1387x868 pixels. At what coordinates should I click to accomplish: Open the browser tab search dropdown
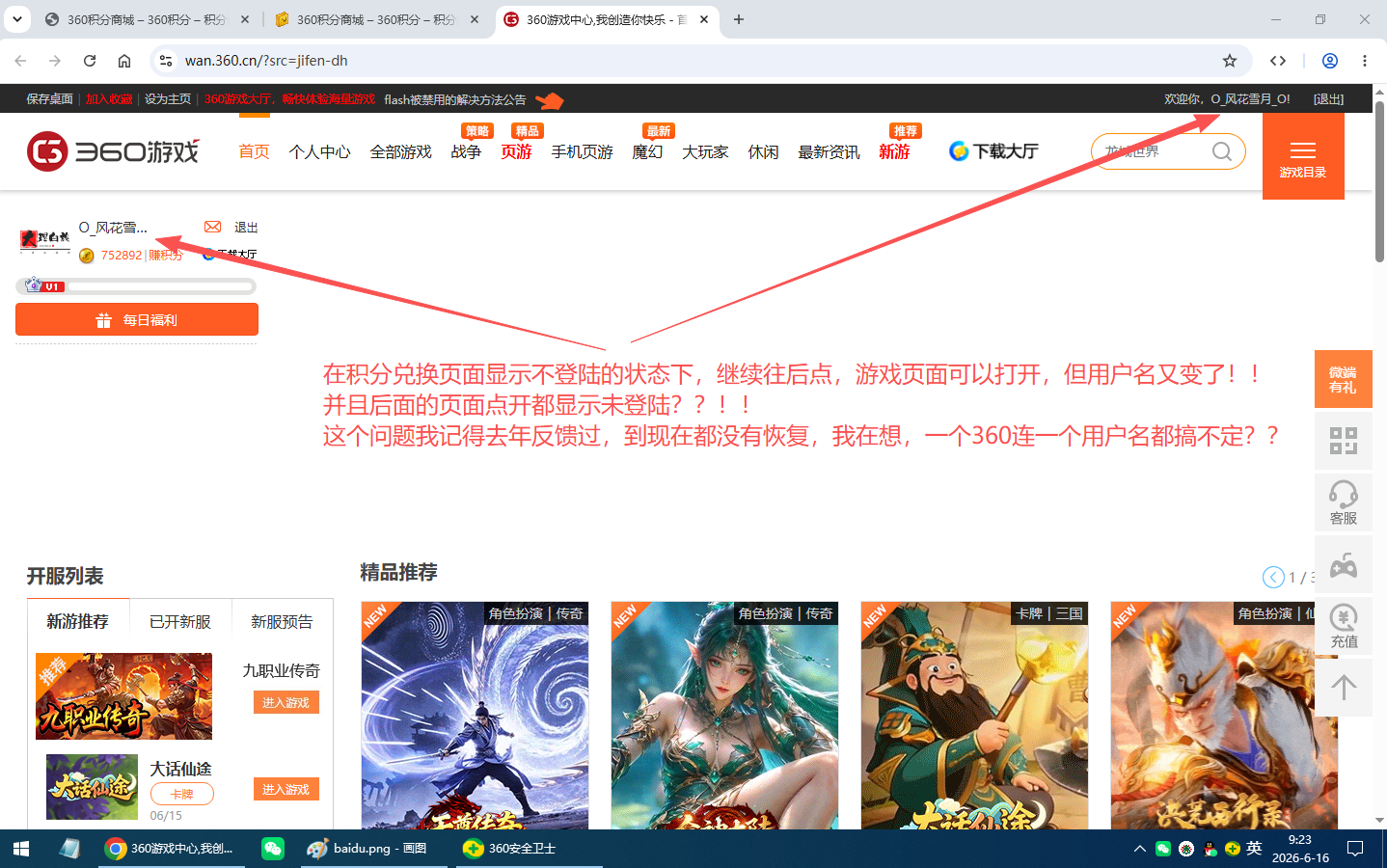[17, 19]
